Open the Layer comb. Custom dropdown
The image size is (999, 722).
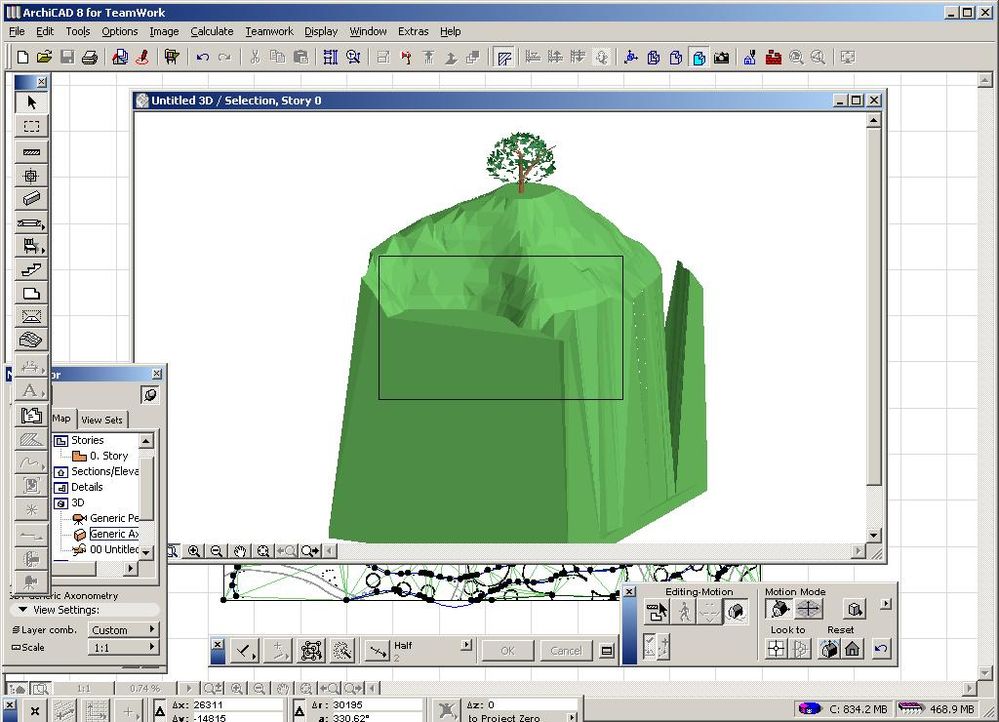[x=123, y=630]
